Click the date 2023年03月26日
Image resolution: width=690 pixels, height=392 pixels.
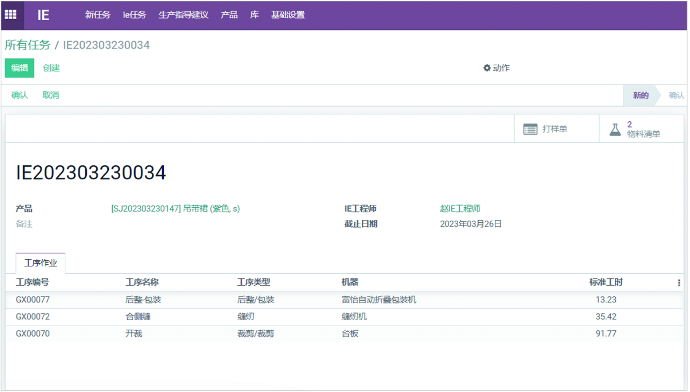tap(471, 224)
